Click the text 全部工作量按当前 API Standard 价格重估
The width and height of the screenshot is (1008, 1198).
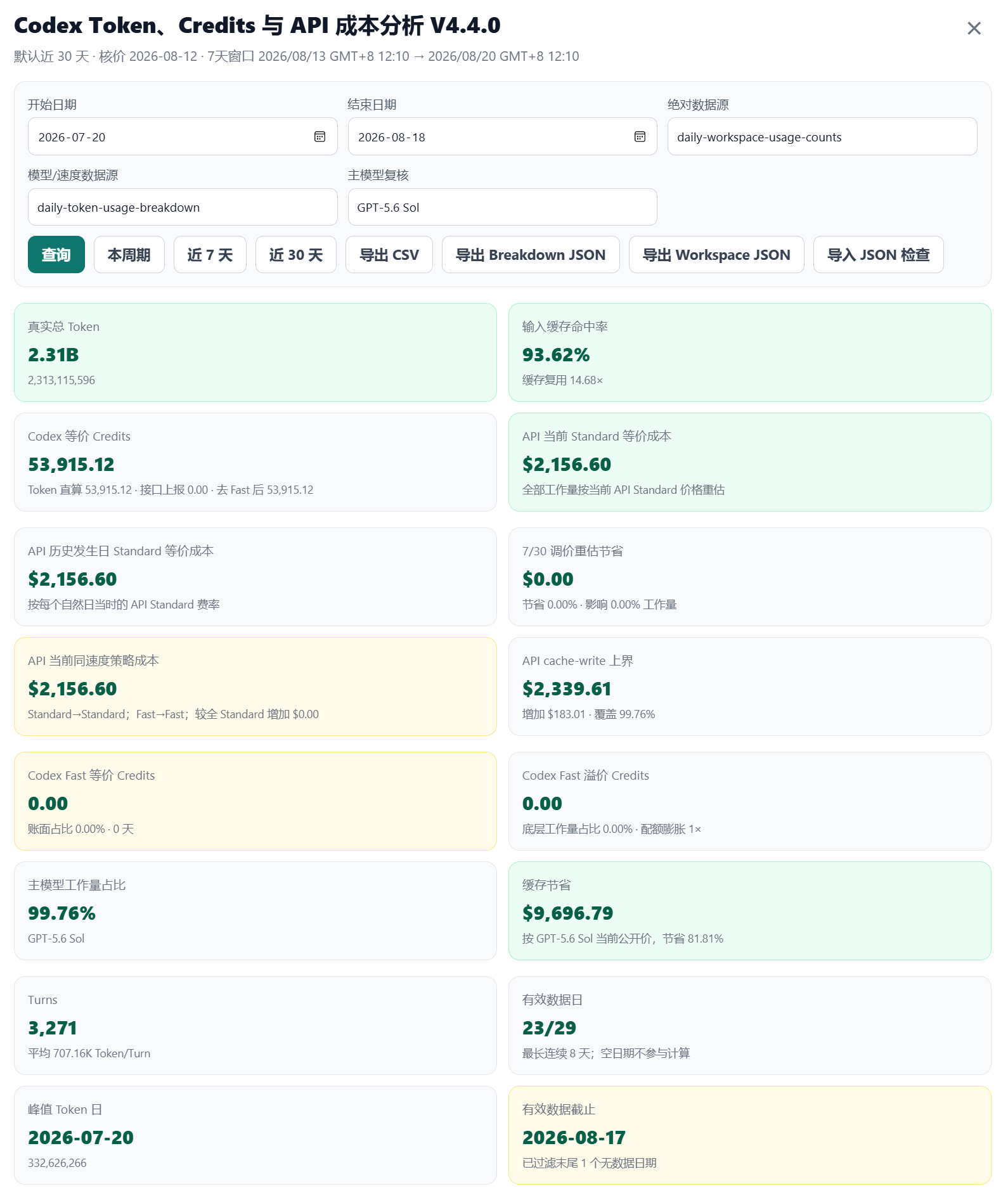623,490
